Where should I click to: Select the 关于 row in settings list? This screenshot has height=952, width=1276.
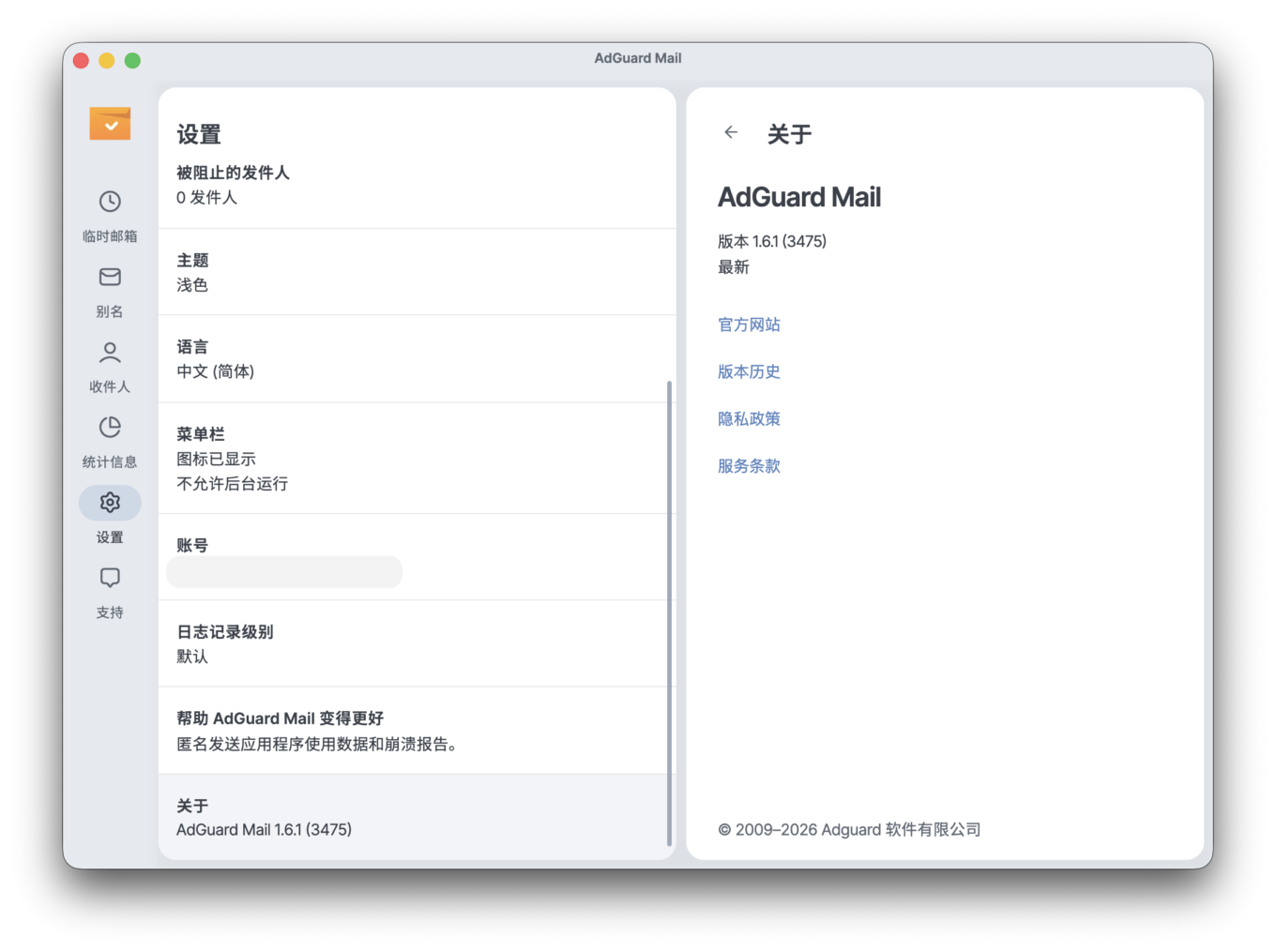[418, 817]
